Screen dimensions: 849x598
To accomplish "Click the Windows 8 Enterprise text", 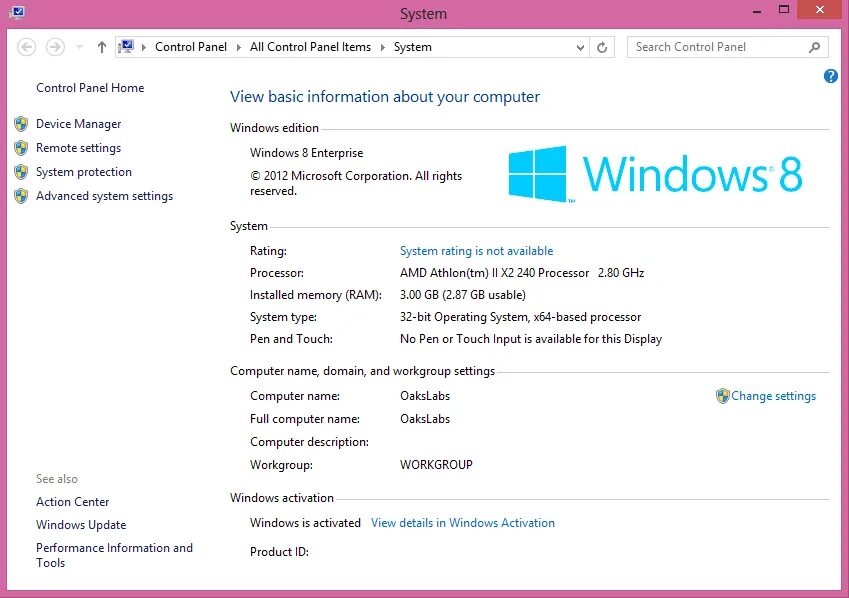I will click(306, 153).
